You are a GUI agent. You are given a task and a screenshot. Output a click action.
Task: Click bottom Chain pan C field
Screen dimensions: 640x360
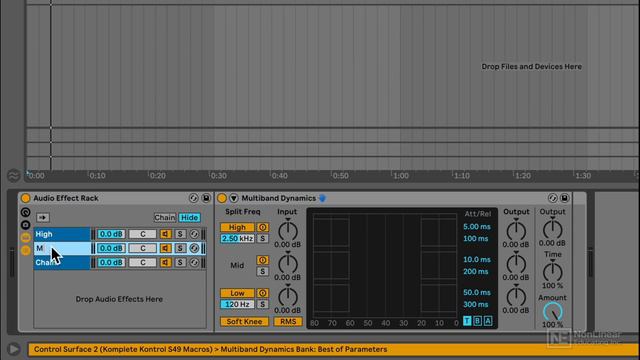(142, 262)
